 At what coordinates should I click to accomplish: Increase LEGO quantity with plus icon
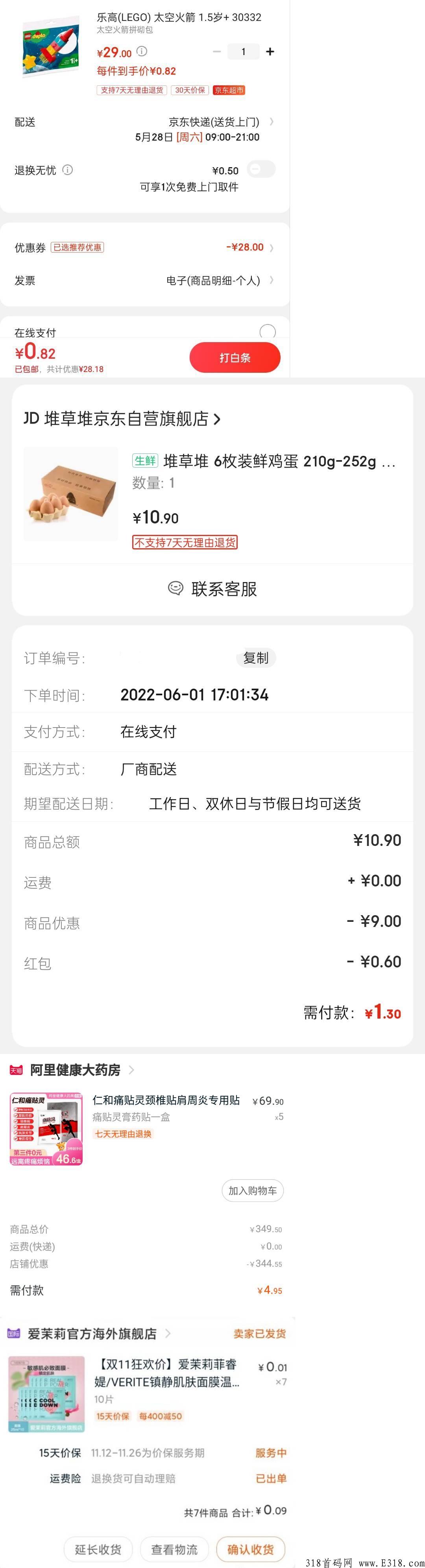click(x=270, y=52)
